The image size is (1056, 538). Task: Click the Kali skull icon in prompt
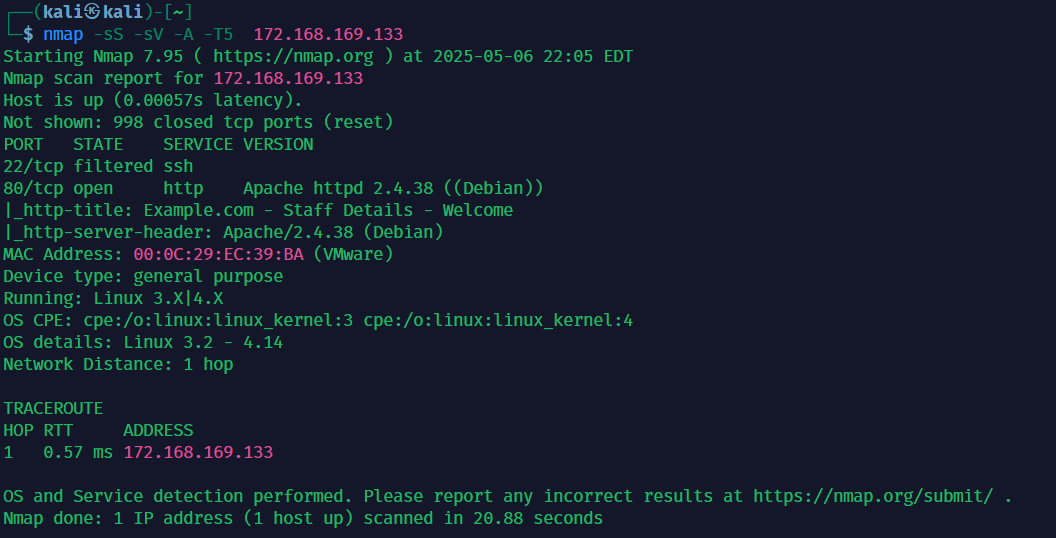tap(93, 11)
